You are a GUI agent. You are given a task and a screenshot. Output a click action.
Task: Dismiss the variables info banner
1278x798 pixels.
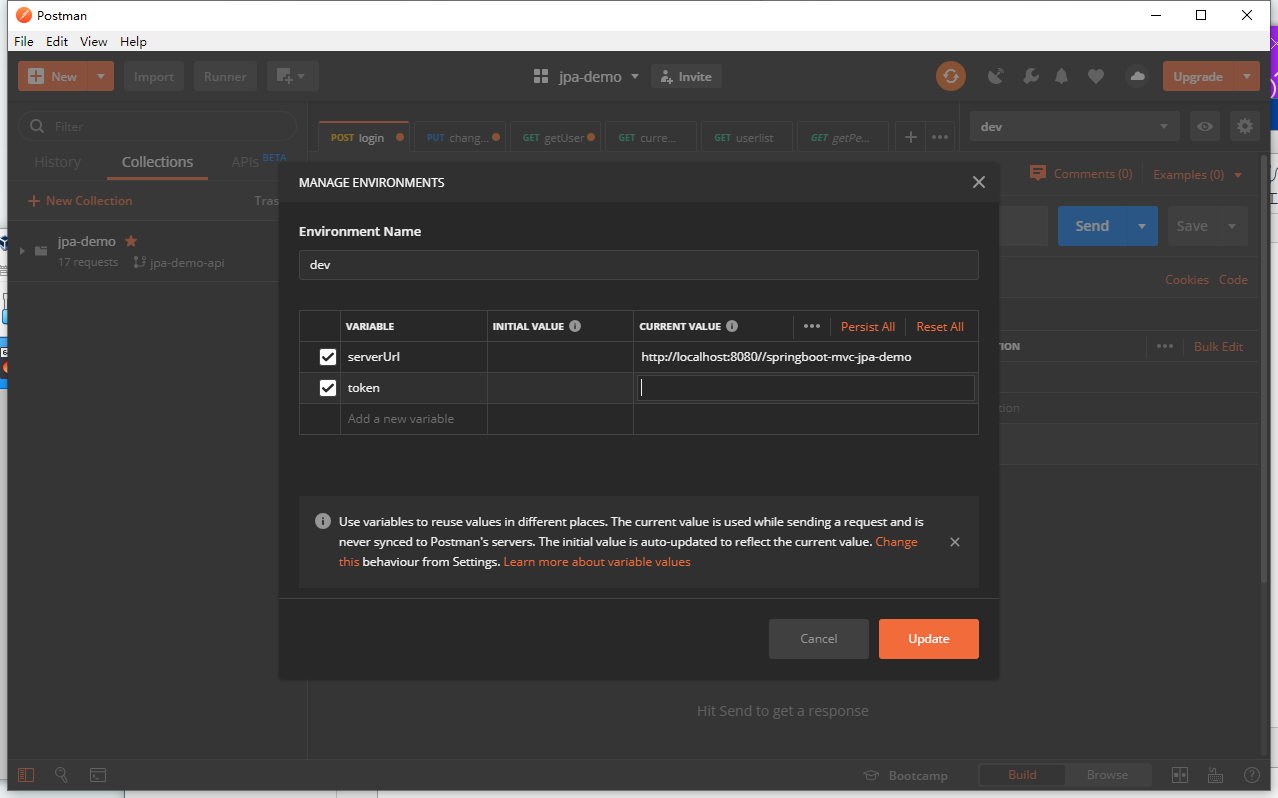[x=954, y=542]
